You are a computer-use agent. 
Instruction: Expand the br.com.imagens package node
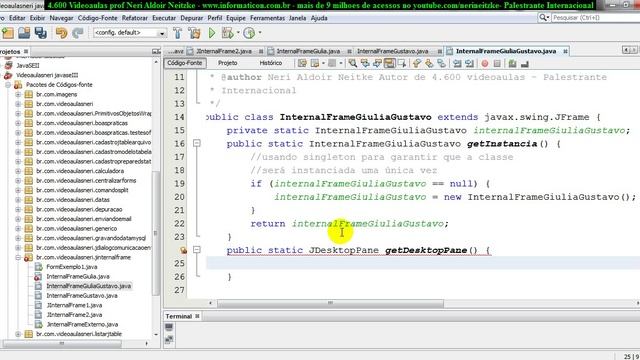(x=18, y=94)
